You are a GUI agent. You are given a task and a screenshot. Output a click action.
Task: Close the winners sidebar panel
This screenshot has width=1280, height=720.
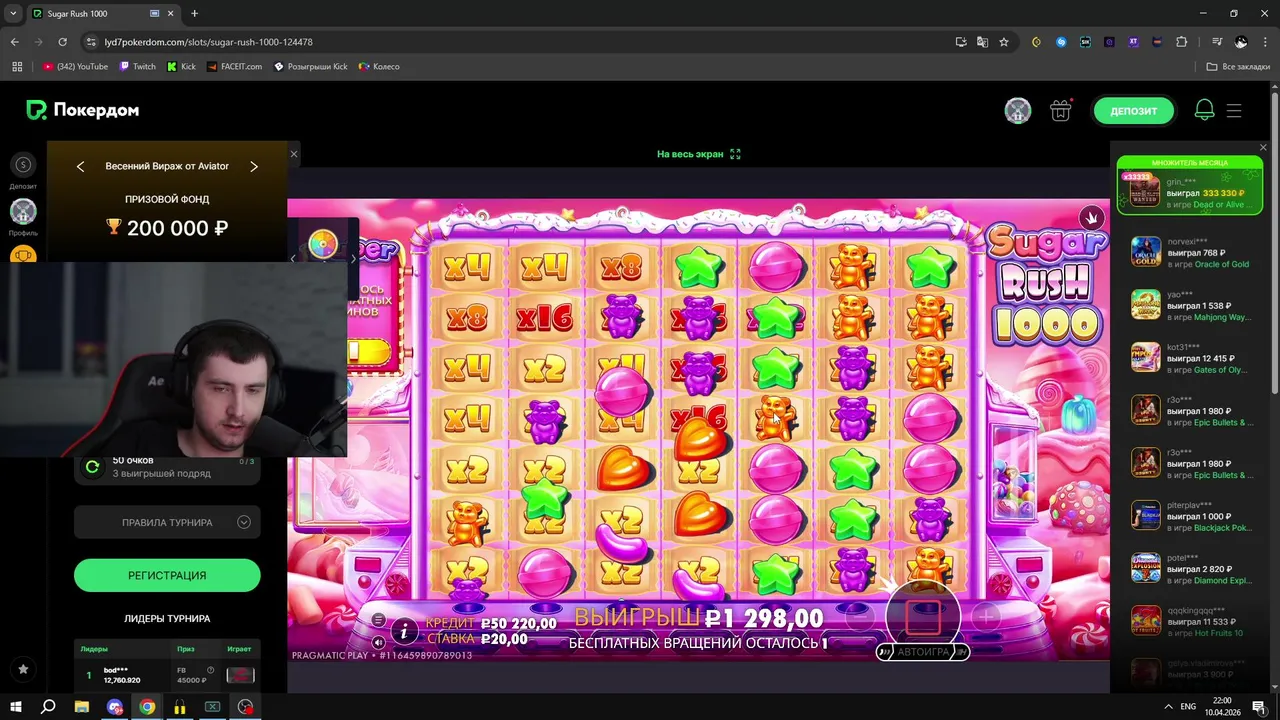coord(1263,147)
